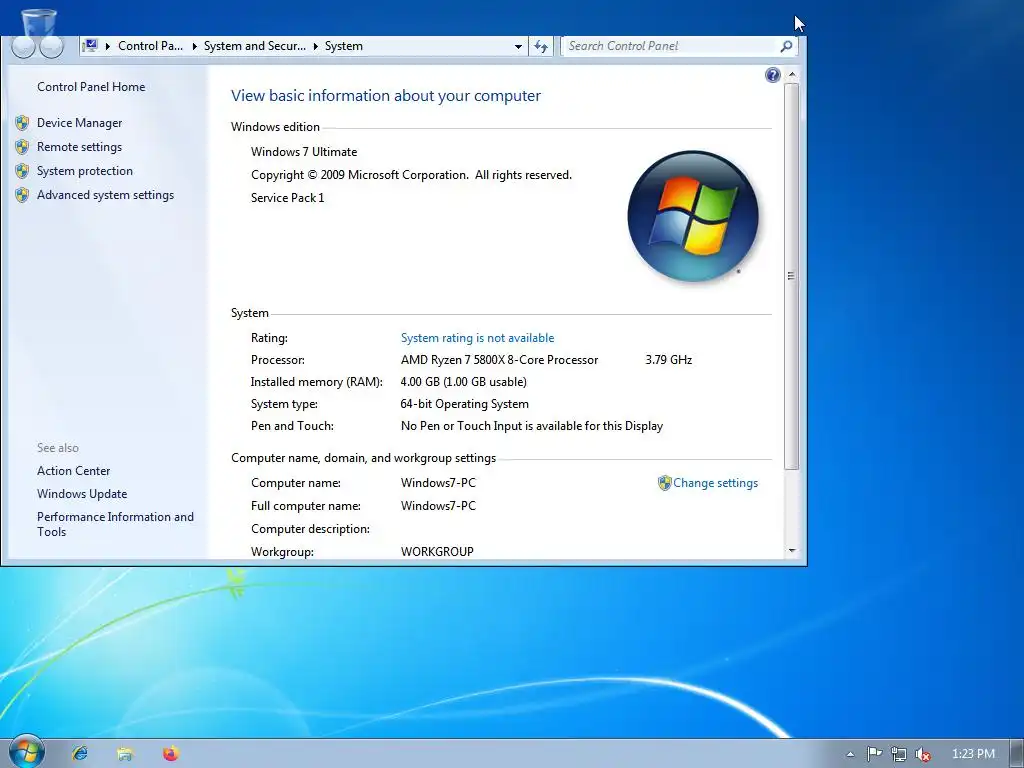Click the Device Manager shield icon
This screenshot has width=1024, height=768.
[x=22, y=123]
